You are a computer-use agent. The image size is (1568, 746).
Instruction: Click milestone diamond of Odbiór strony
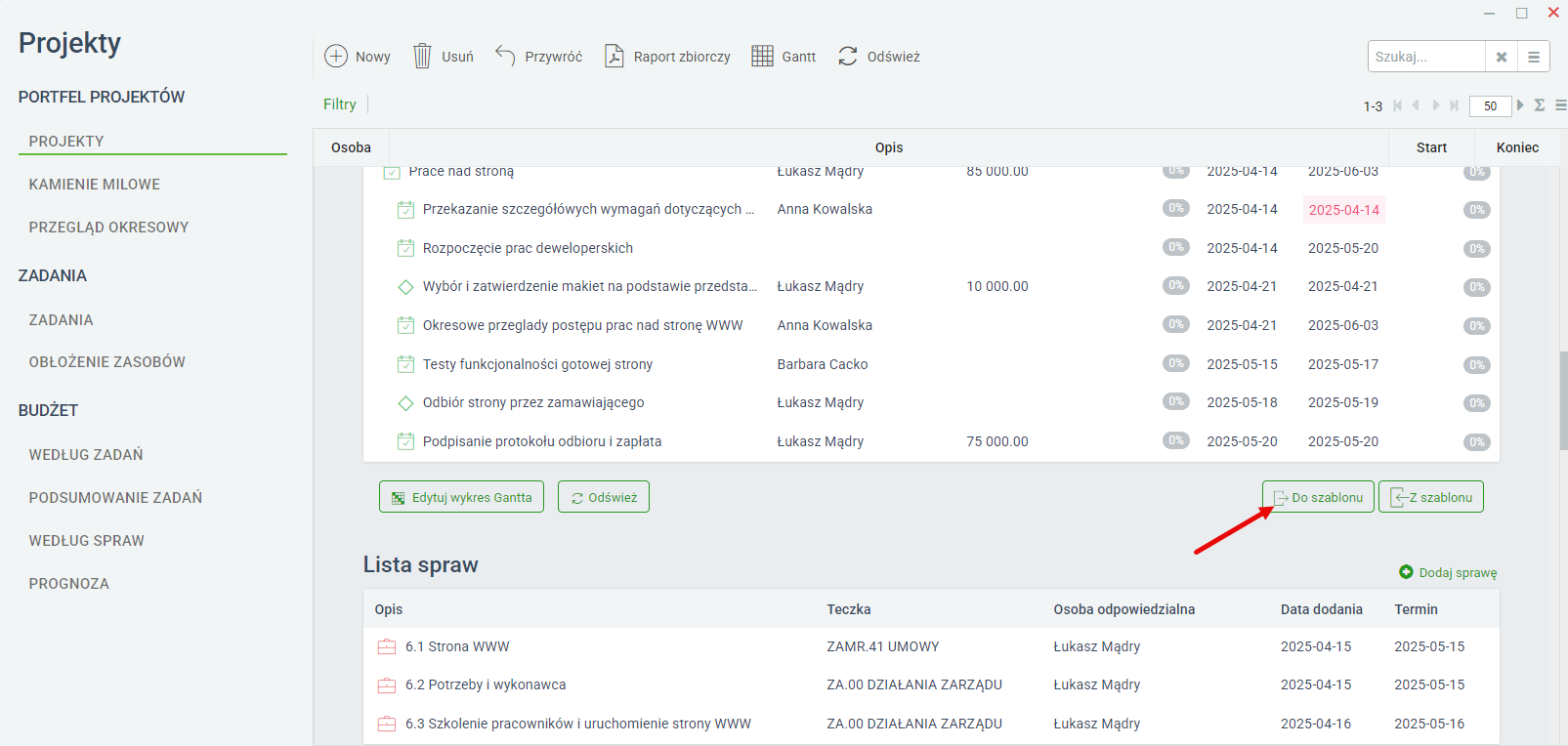(x=405, y=403)
